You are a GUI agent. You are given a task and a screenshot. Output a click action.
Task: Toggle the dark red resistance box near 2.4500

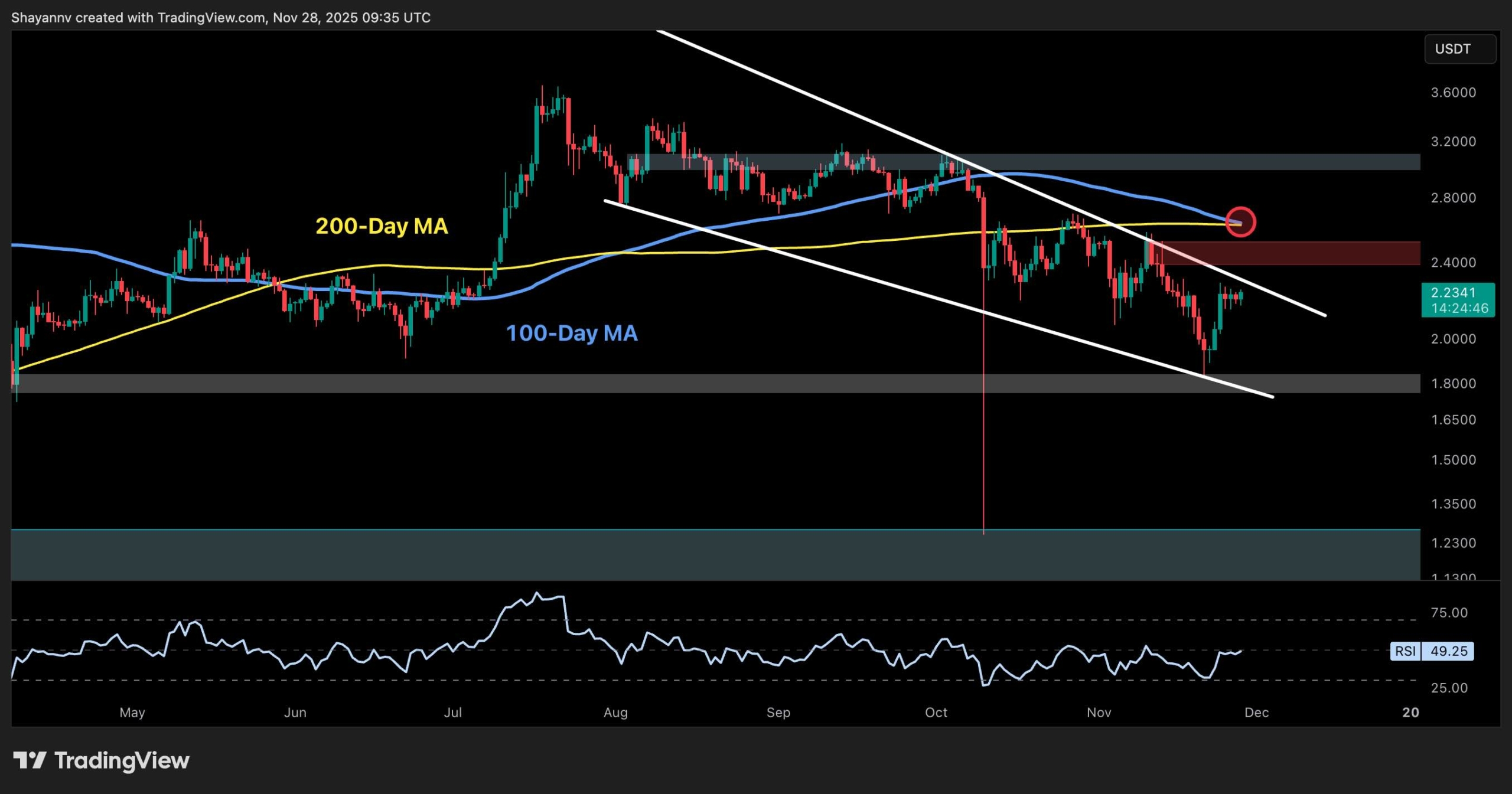pyautogui.click(x=1329, y=254)
